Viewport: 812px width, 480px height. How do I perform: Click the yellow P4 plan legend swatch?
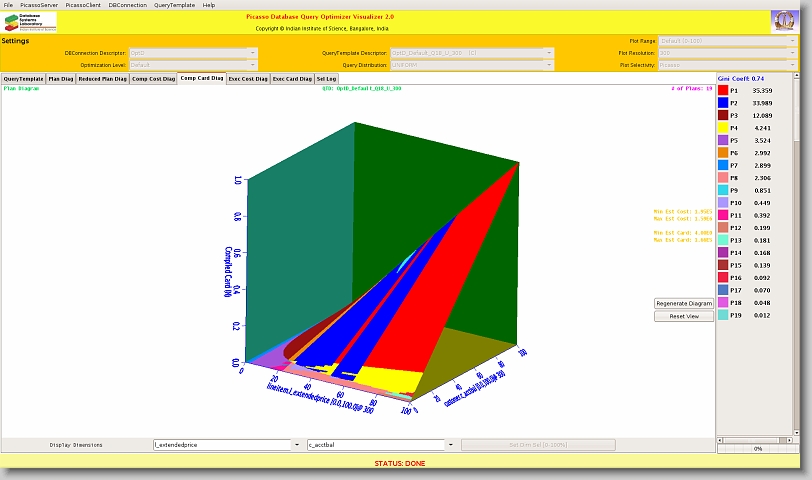[x=723, y=128]
